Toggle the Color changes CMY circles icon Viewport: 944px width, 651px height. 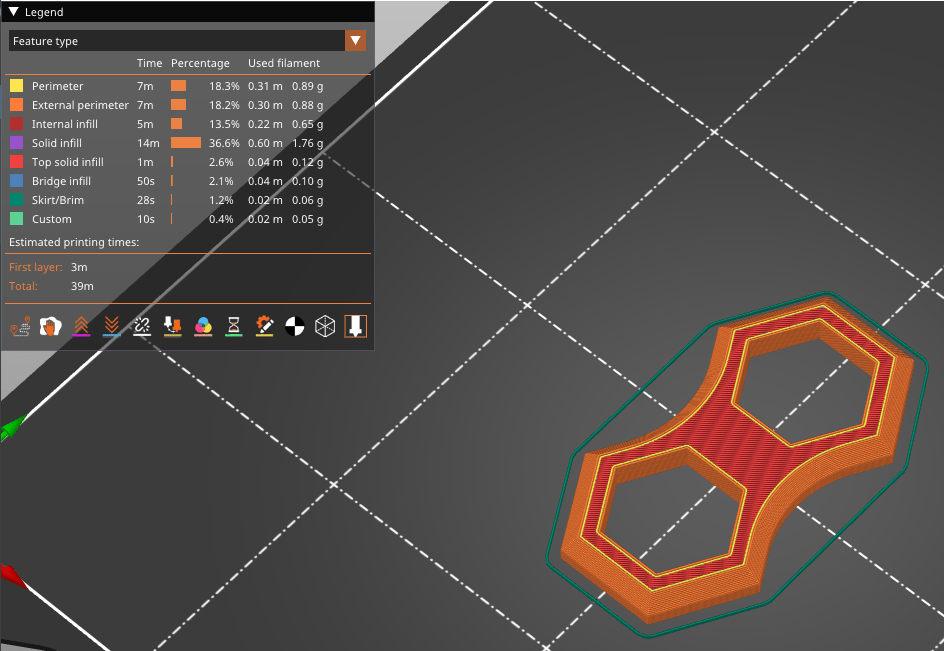(203, 326)
